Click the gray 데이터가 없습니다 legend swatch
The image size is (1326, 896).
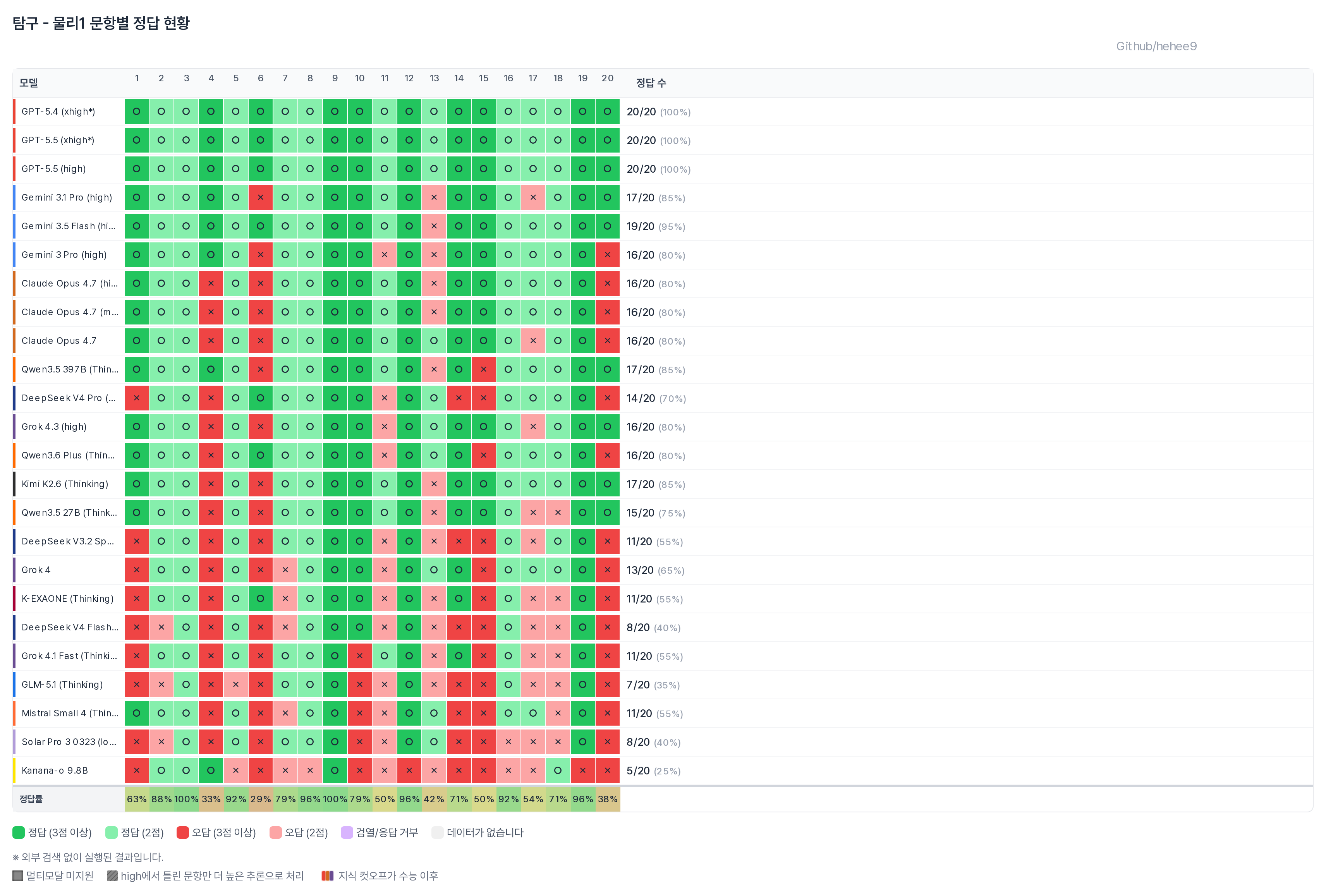(438, 832)
